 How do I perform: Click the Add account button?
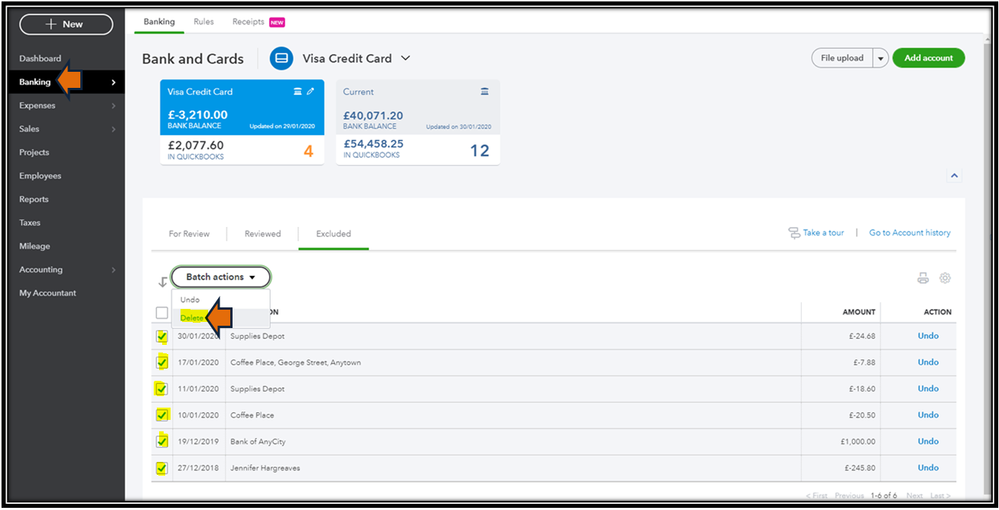(928, 58)
